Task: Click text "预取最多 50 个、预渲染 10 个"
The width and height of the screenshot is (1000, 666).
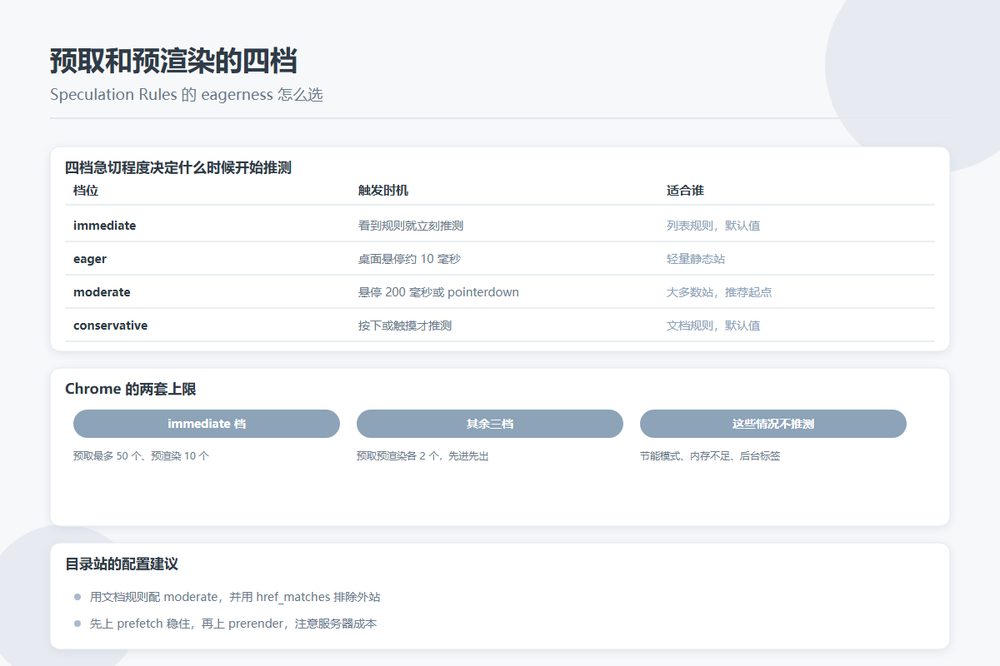Action: point(141,455)
